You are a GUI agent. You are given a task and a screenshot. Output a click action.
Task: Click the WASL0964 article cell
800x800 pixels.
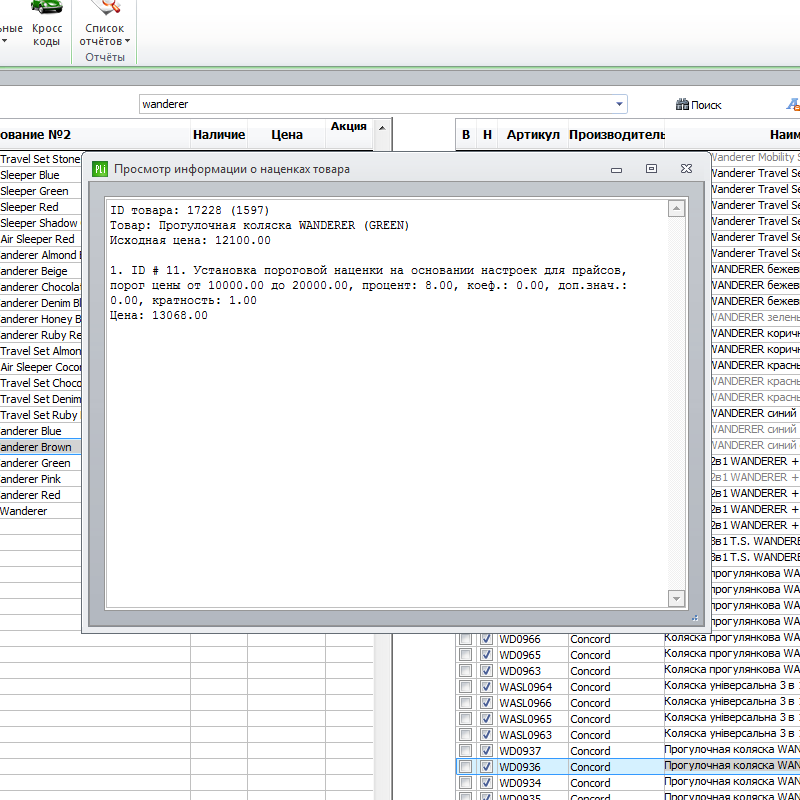533,687
